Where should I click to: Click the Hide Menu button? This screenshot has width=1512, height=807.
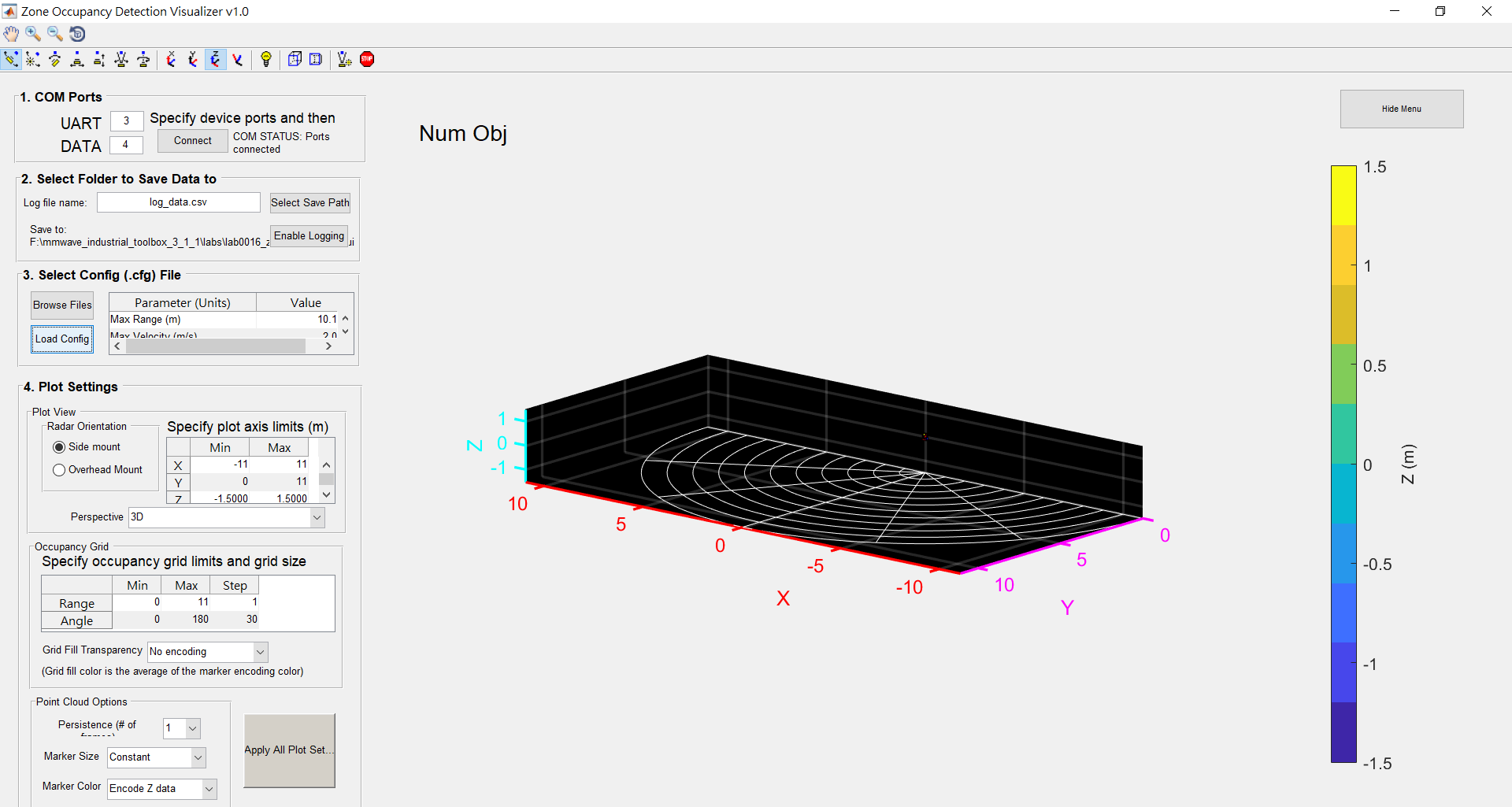click(1402, 109)
